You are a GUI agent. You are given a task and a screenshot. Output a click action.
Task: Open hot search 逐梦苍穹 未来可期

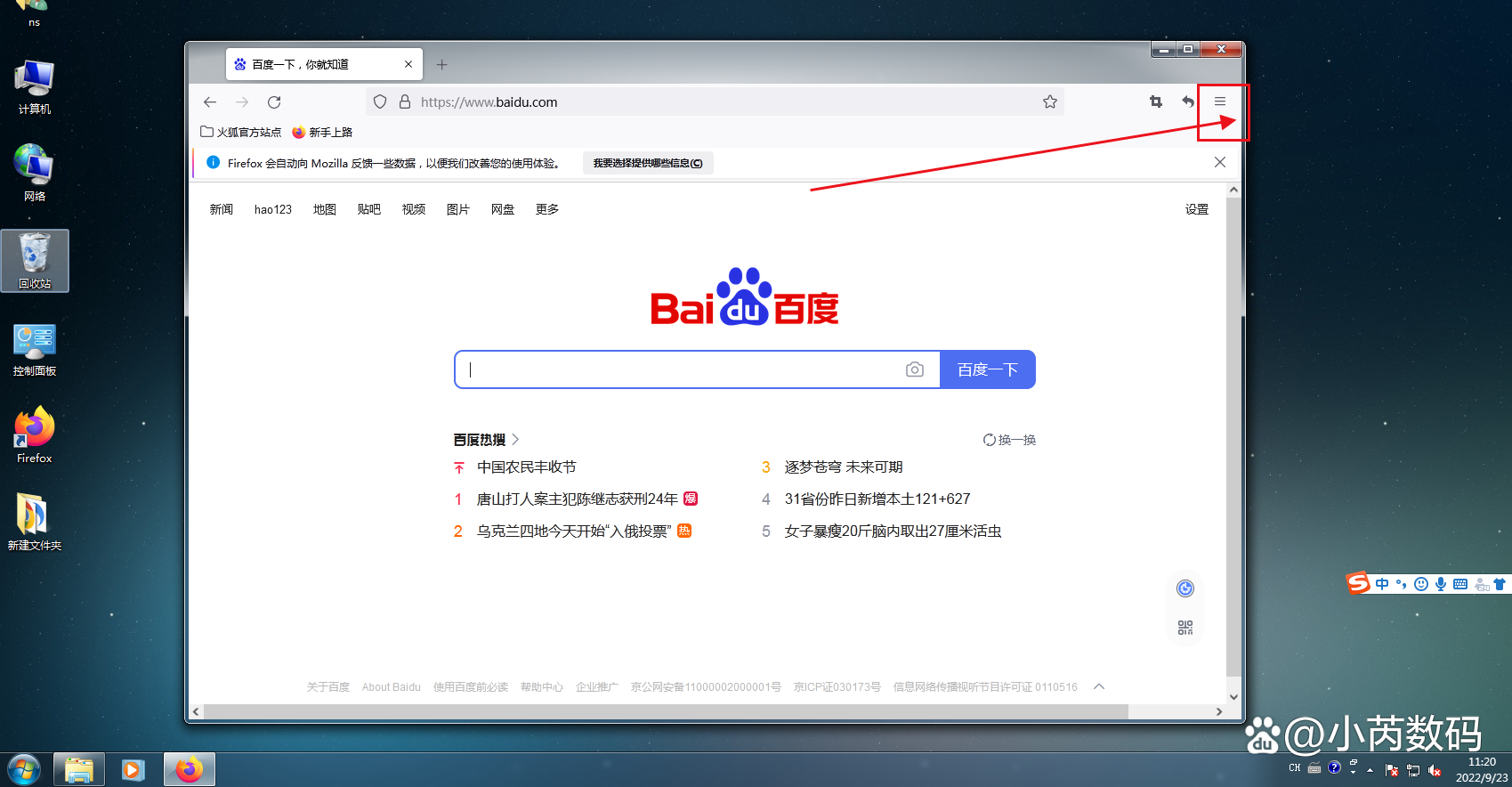pos(844,467)
